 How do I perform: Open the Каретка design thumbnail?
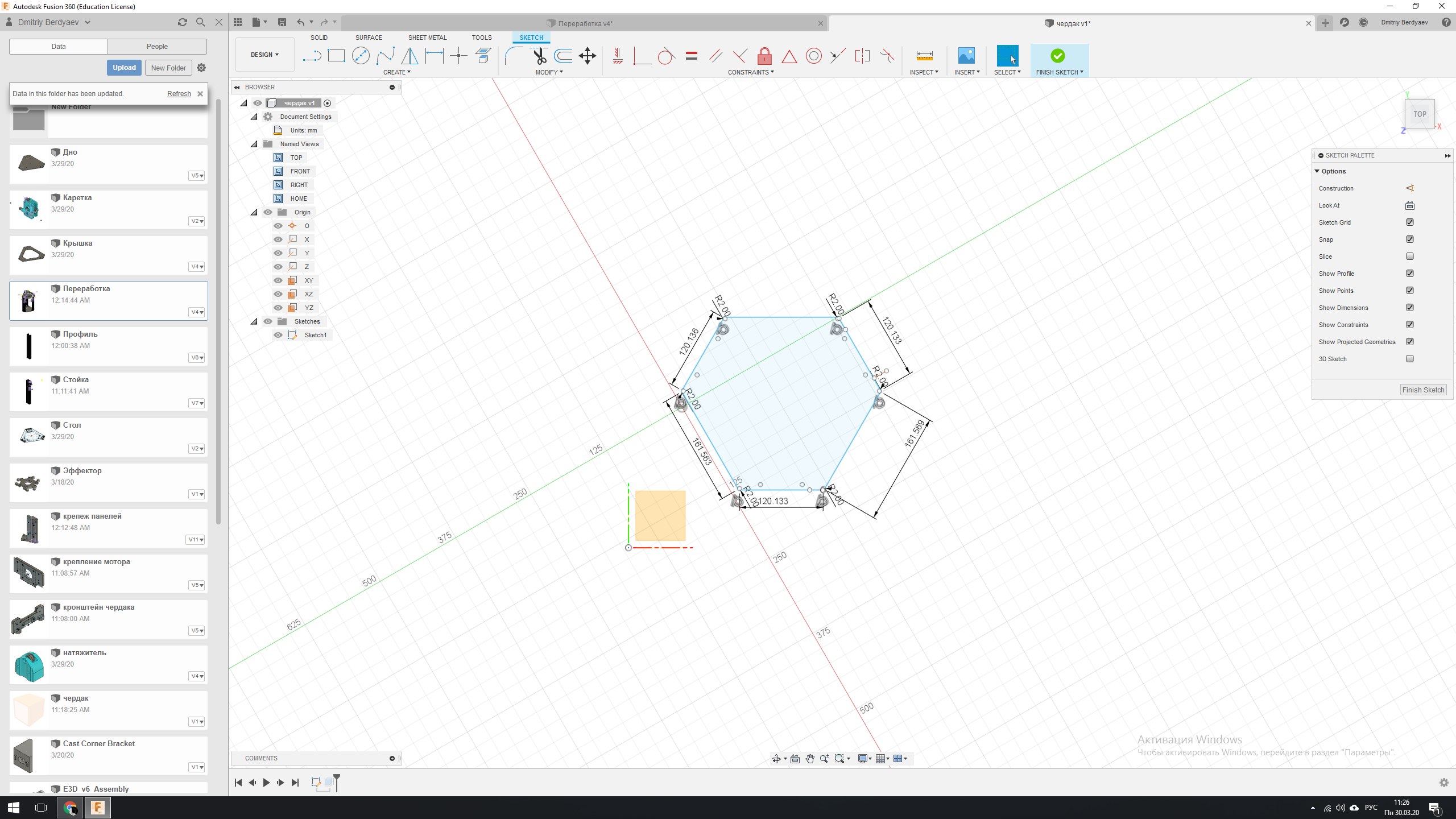[29, 209]
